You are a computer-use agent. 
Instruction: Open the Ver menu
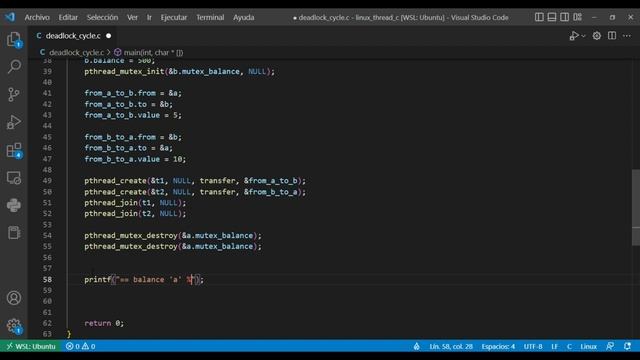pos(132,18)
